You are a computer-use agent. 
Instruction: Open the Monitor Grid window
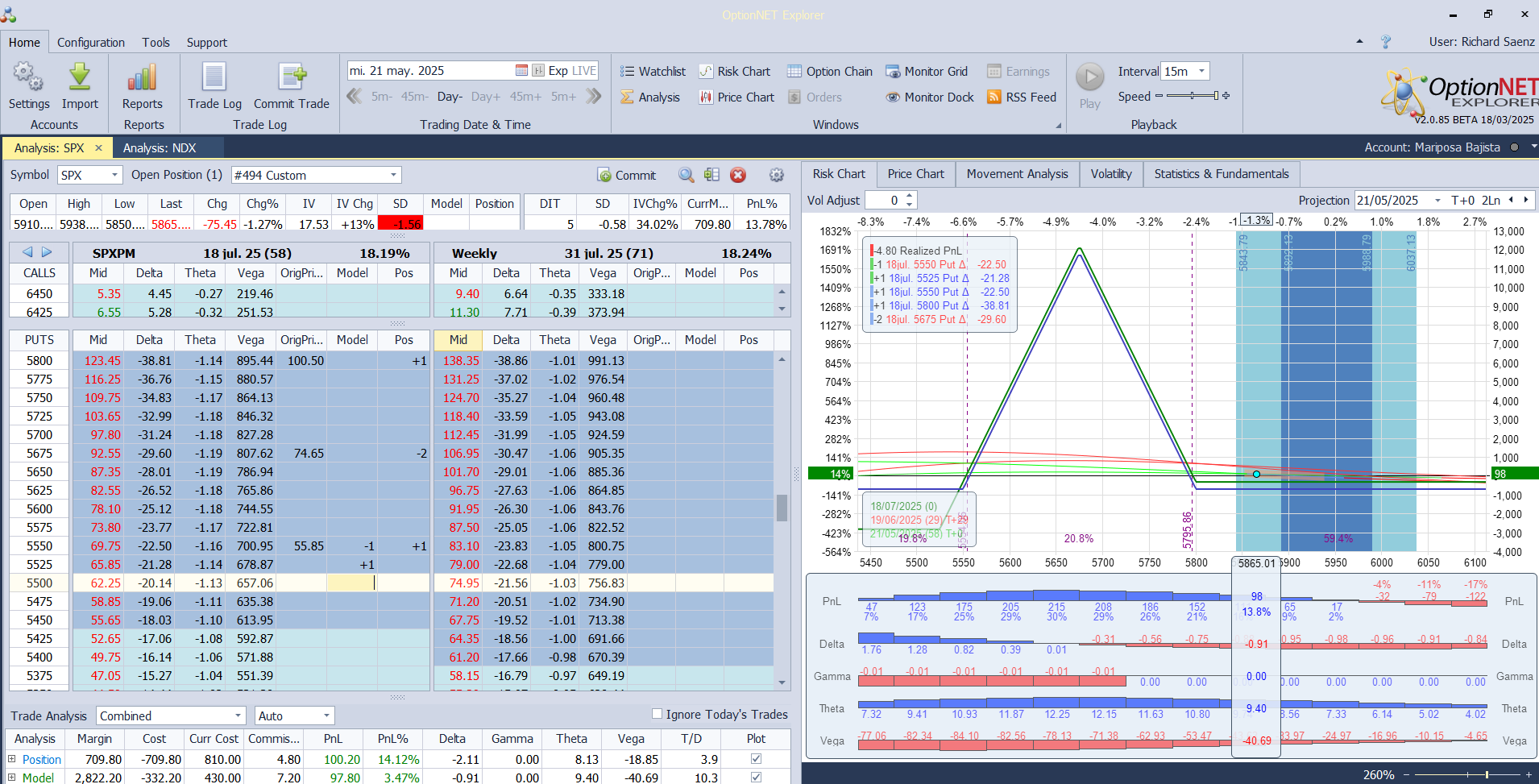coord(927,72)
